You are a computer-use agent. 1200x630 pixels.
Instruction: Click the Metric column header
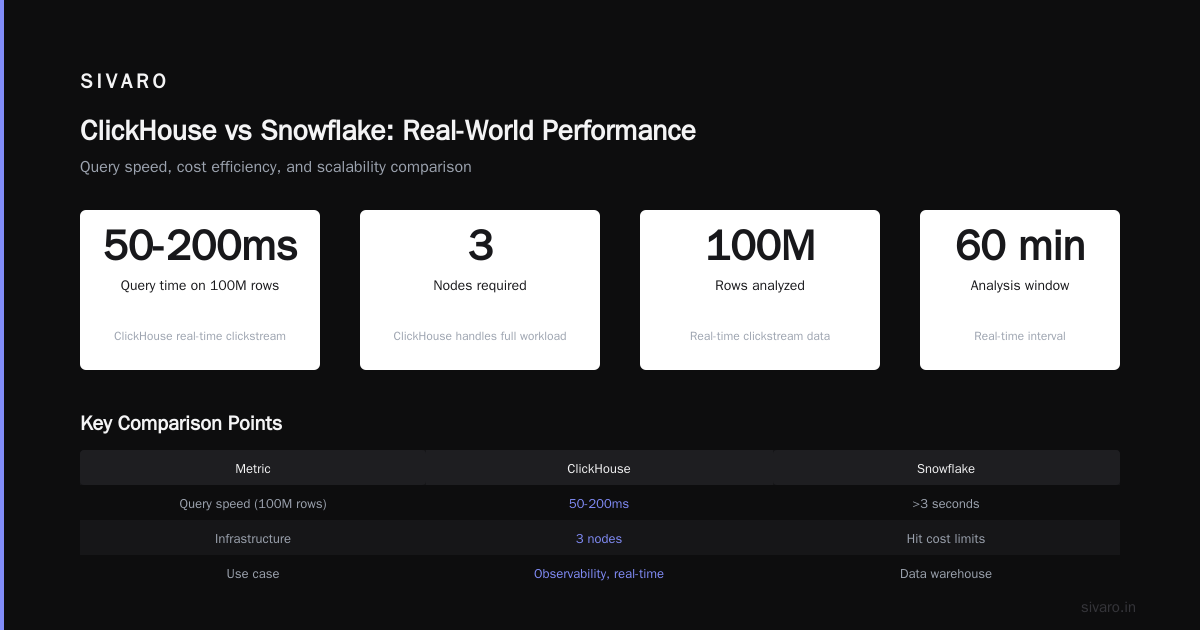253,468
